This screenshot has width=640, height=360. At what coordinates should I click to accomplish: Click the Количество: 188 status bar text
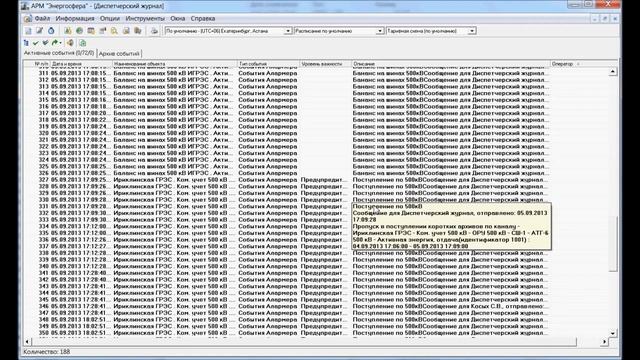pyautogui.click(x=47, y=352)
